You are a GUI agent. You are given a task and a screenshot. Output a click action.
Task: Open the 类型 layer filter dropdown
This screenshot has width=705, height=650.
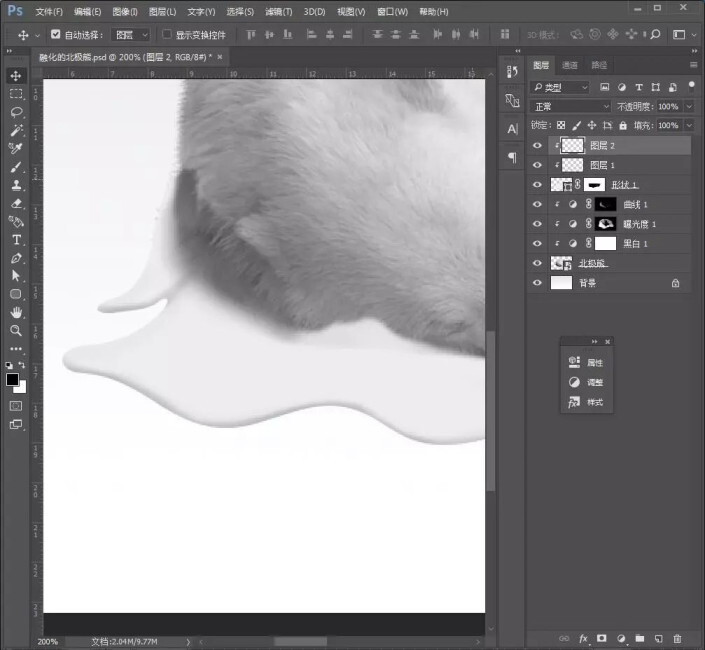(x=559, y=87)
